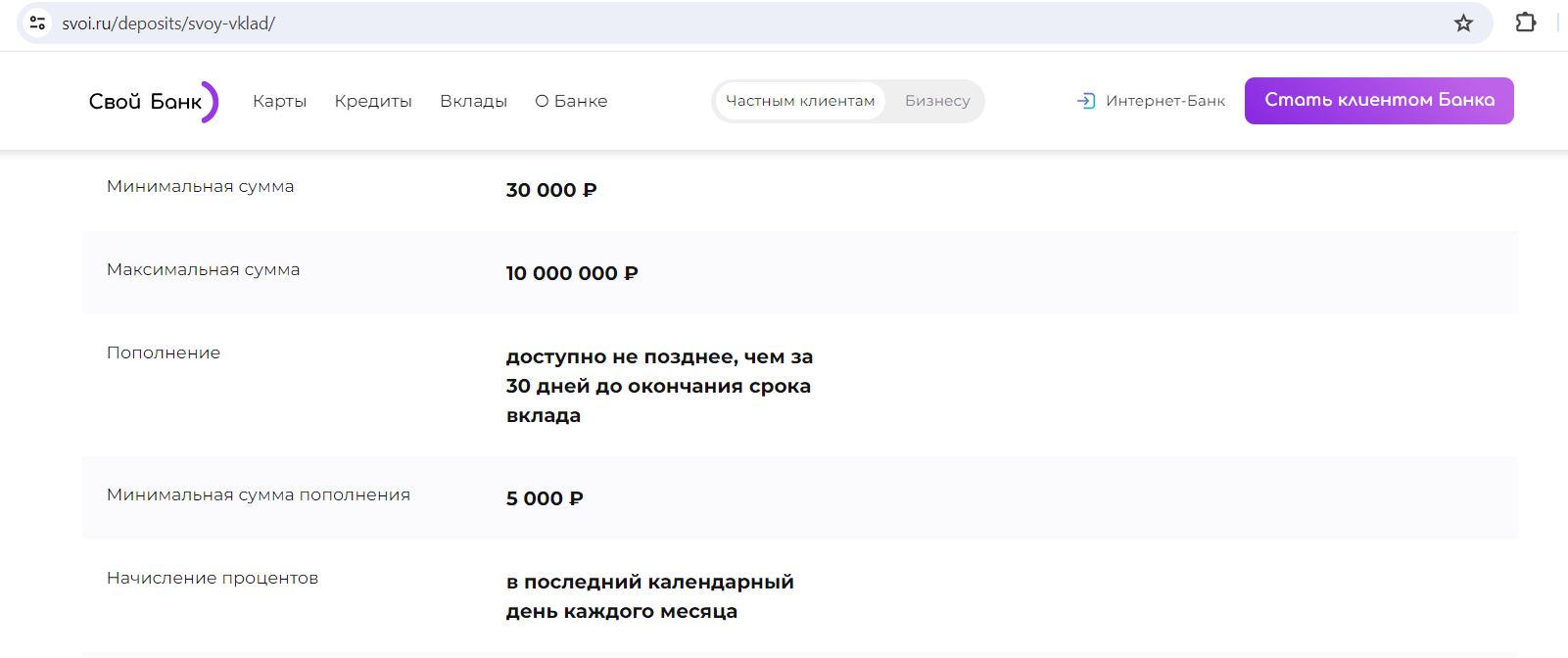Viewport: 1568px width, 658px height.
Task: Click the 10 000 000 ₽ value
Action: [572, 273]
